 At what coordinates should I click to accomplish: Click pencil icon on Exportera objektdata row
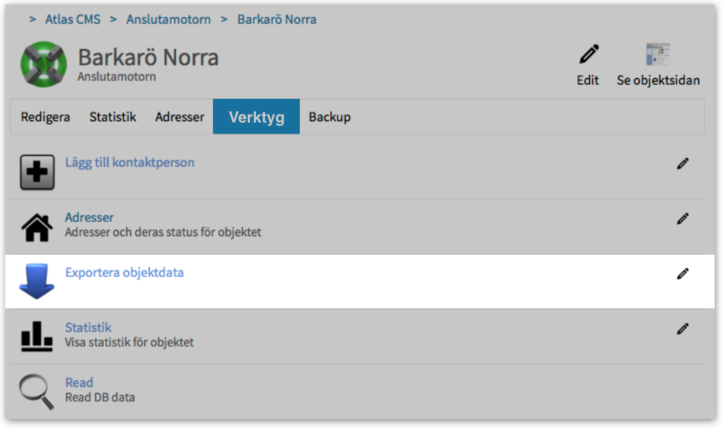click(683, 273)
